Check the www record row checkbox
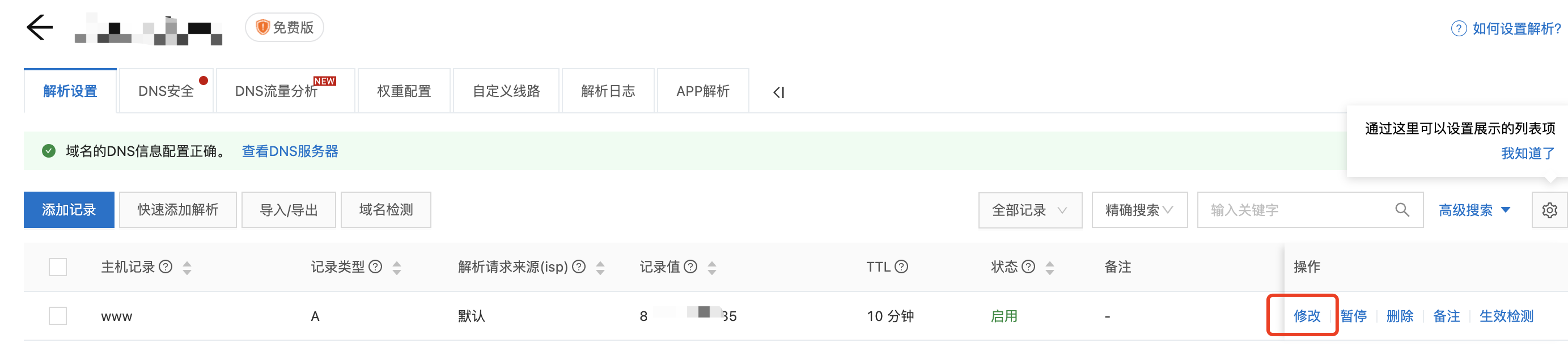The image size is (1568, 347). coord(58,316)
